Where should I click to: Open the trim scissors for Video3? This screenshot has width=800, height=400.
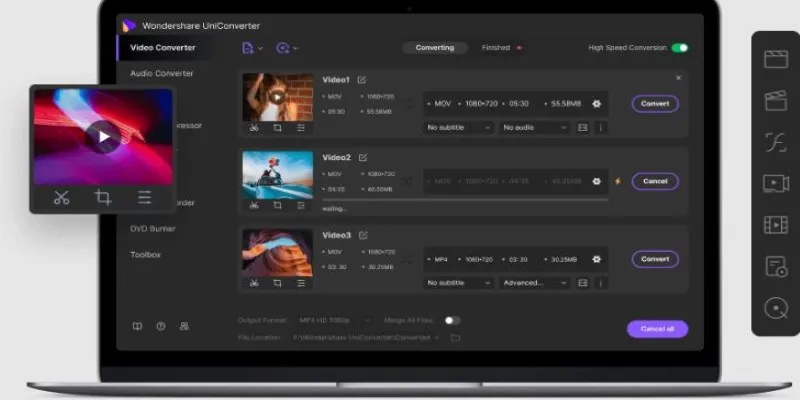(x=254, y=283)
